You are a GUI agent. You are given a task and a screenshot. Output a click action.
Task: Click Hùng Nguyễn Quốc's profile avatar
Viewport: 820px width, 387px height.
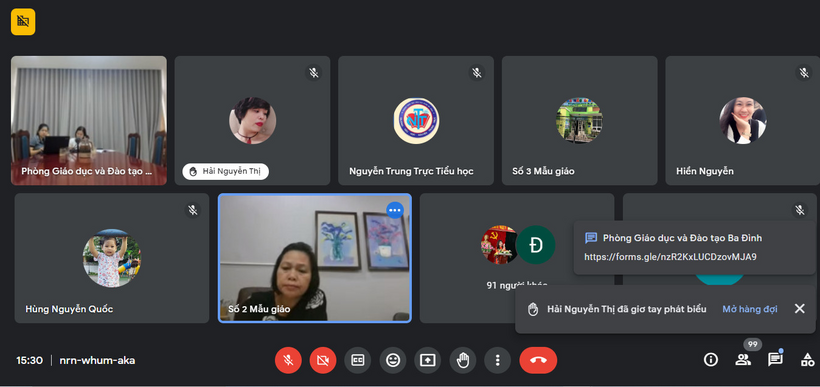[x=112, y=258]
